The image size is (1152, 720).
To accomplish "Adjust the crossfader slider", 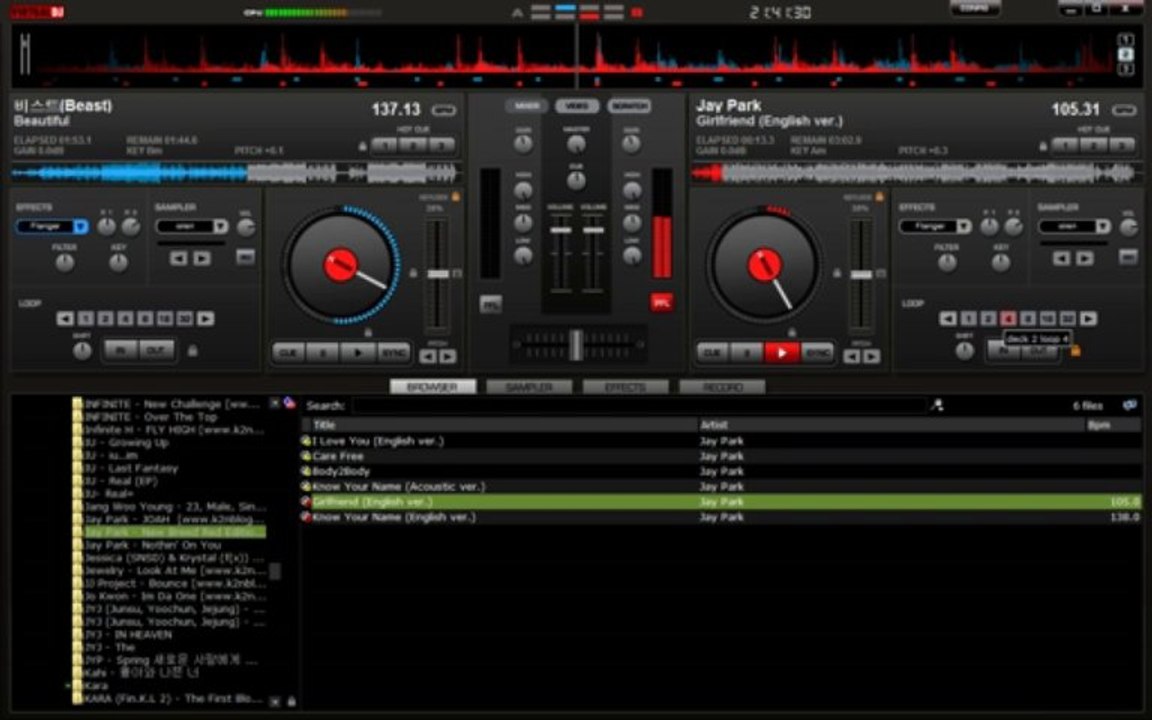I will 577,344.
